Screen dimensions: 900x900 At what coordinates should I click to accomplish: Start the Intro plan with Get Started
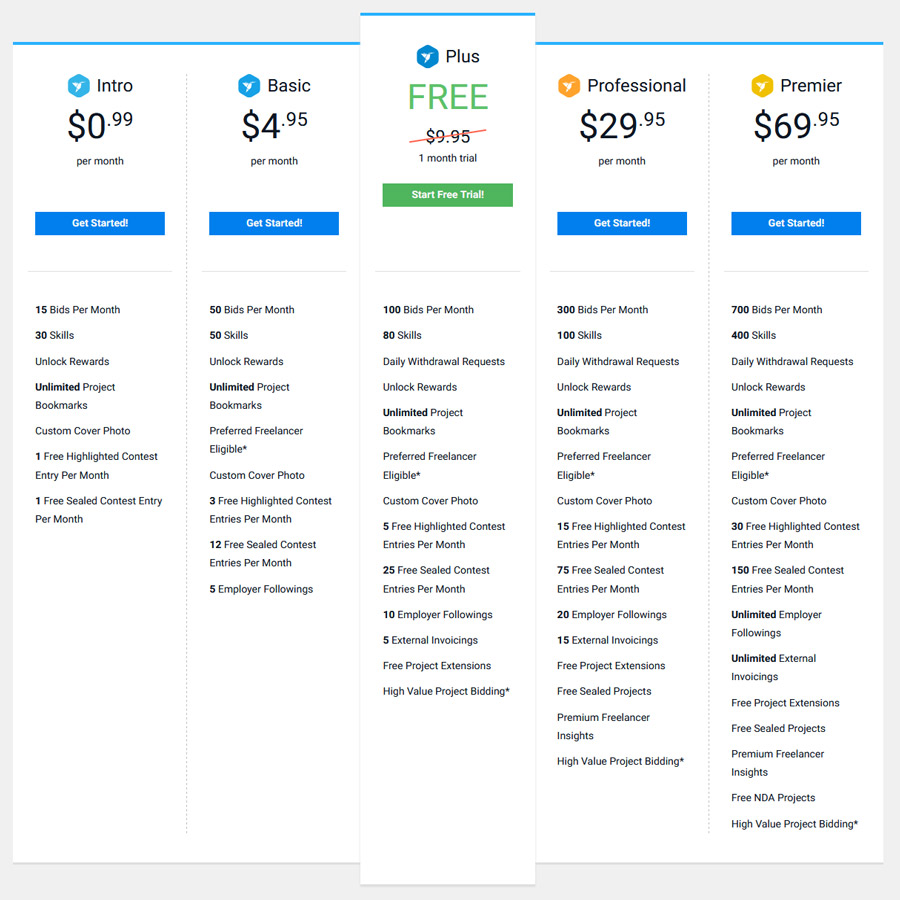coord(100,223)
